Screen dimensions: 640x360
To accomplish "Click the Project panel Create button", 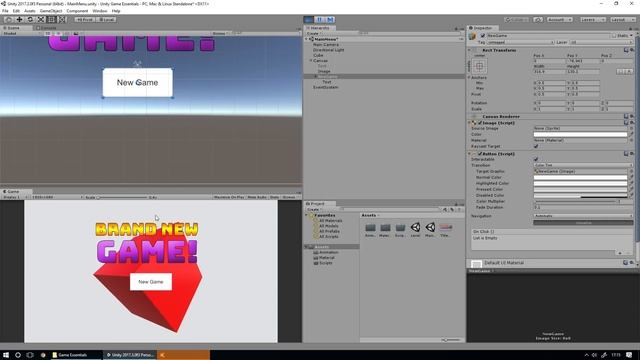I will click(x=314, y=209).
